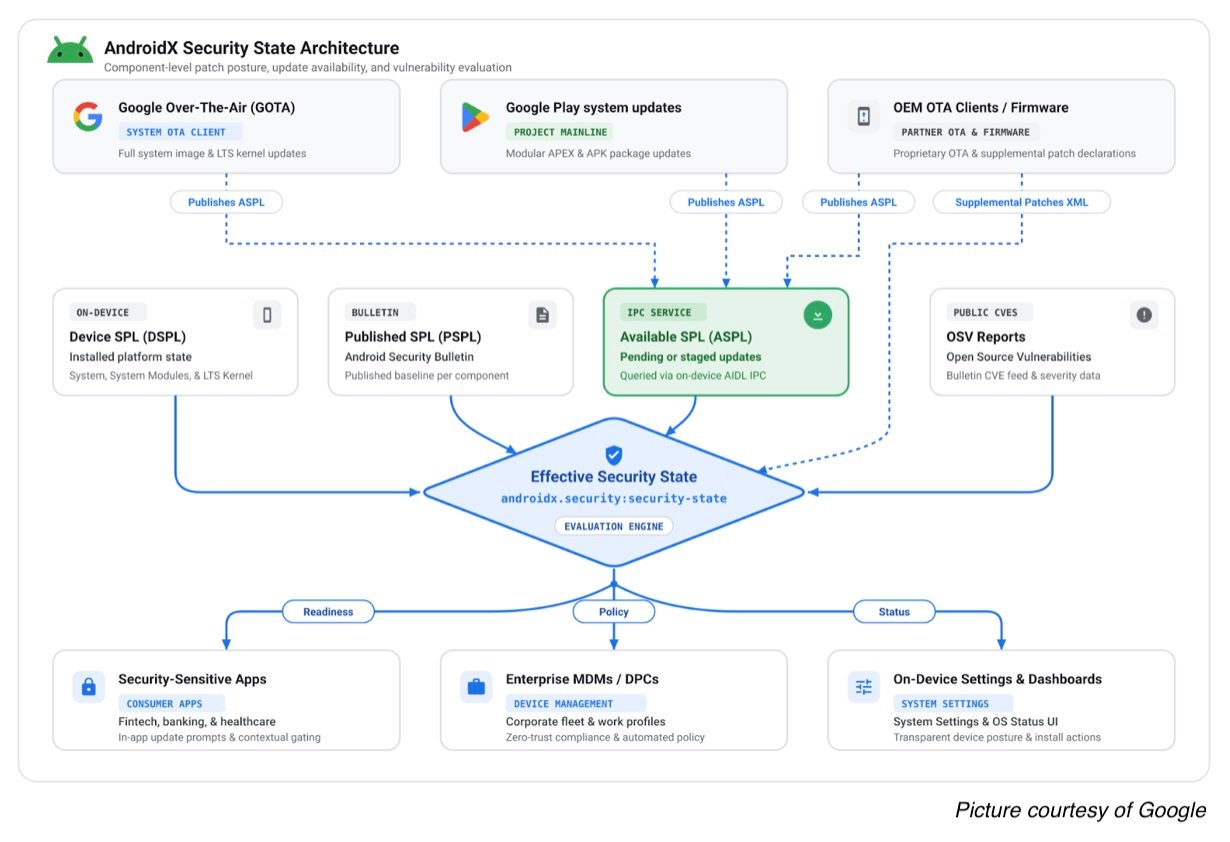
Task: Click the Device SPL (DSPL) heading
Action: coord(127,337)
